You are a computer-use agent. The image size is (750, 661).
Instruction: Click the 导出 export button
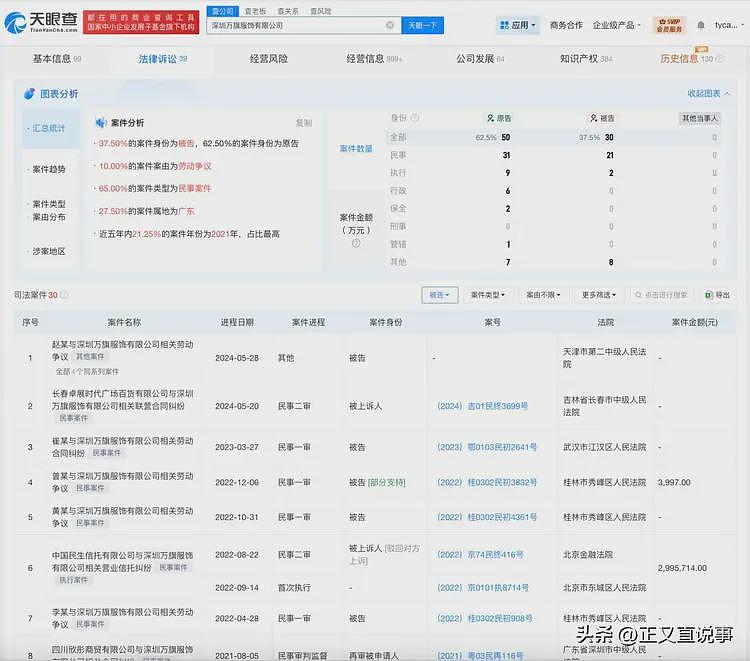(717, 295)
